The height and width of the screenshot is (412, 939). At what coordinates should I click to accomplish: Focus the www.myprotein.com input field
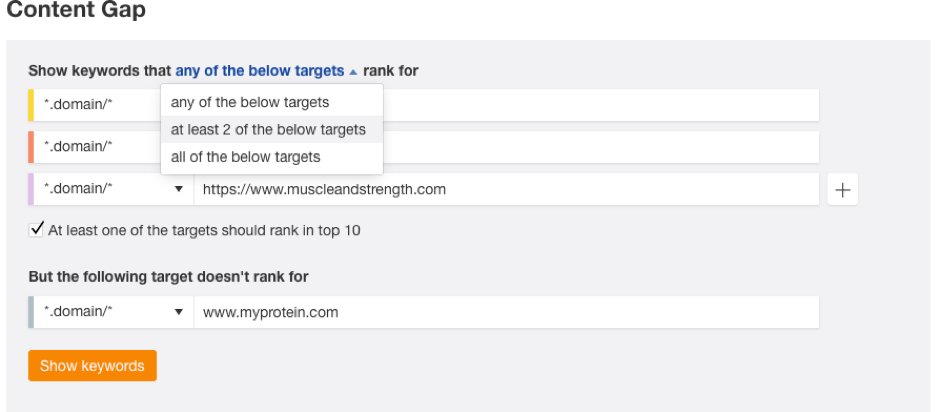tap(507, 312)
